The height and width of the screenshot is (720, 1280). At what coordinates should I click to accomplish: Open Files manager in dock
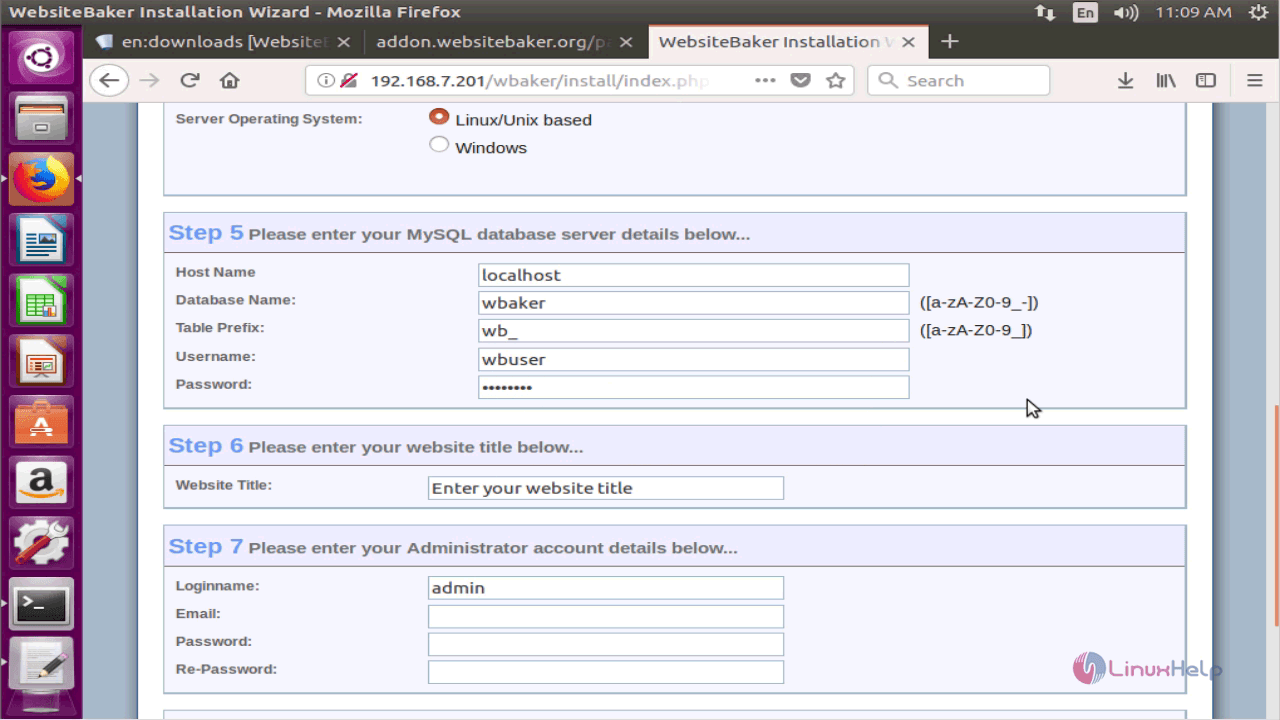point(41,119)
